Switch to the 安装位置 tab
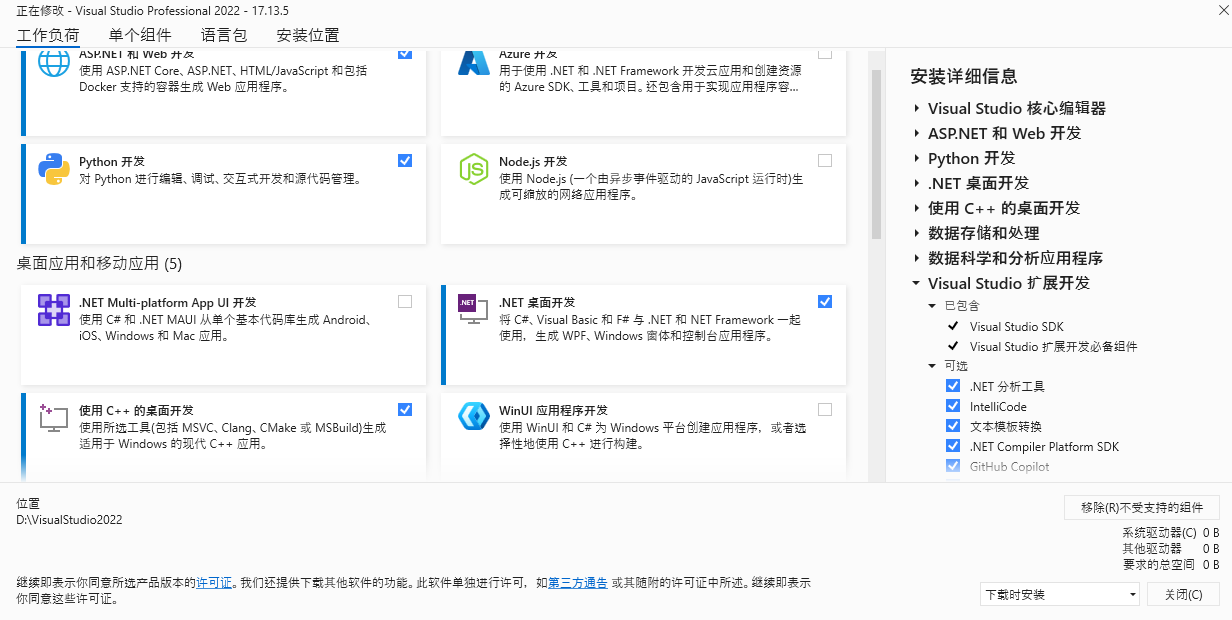This screenshot has width=1232, height=620. [x=308, y=35]
